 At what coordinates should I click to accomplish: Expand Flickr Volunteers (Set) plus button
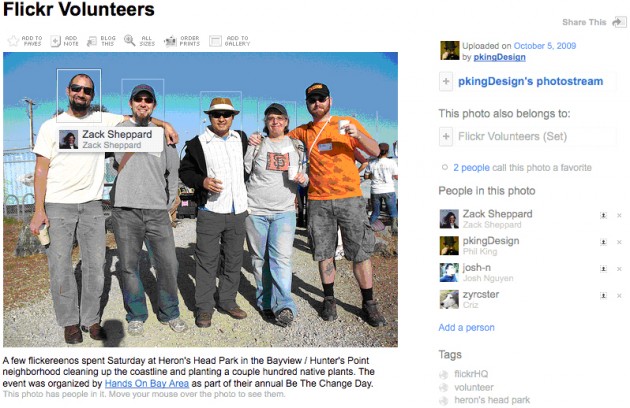[x=446, y=136]
